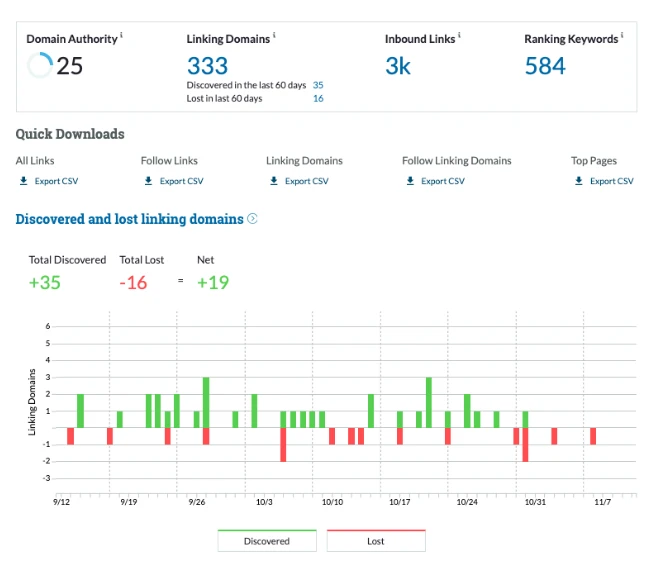Viewport: 665px width, 572px height.
Task: Click download icon under Linking Domains downloads
Action: click(274, 181)
